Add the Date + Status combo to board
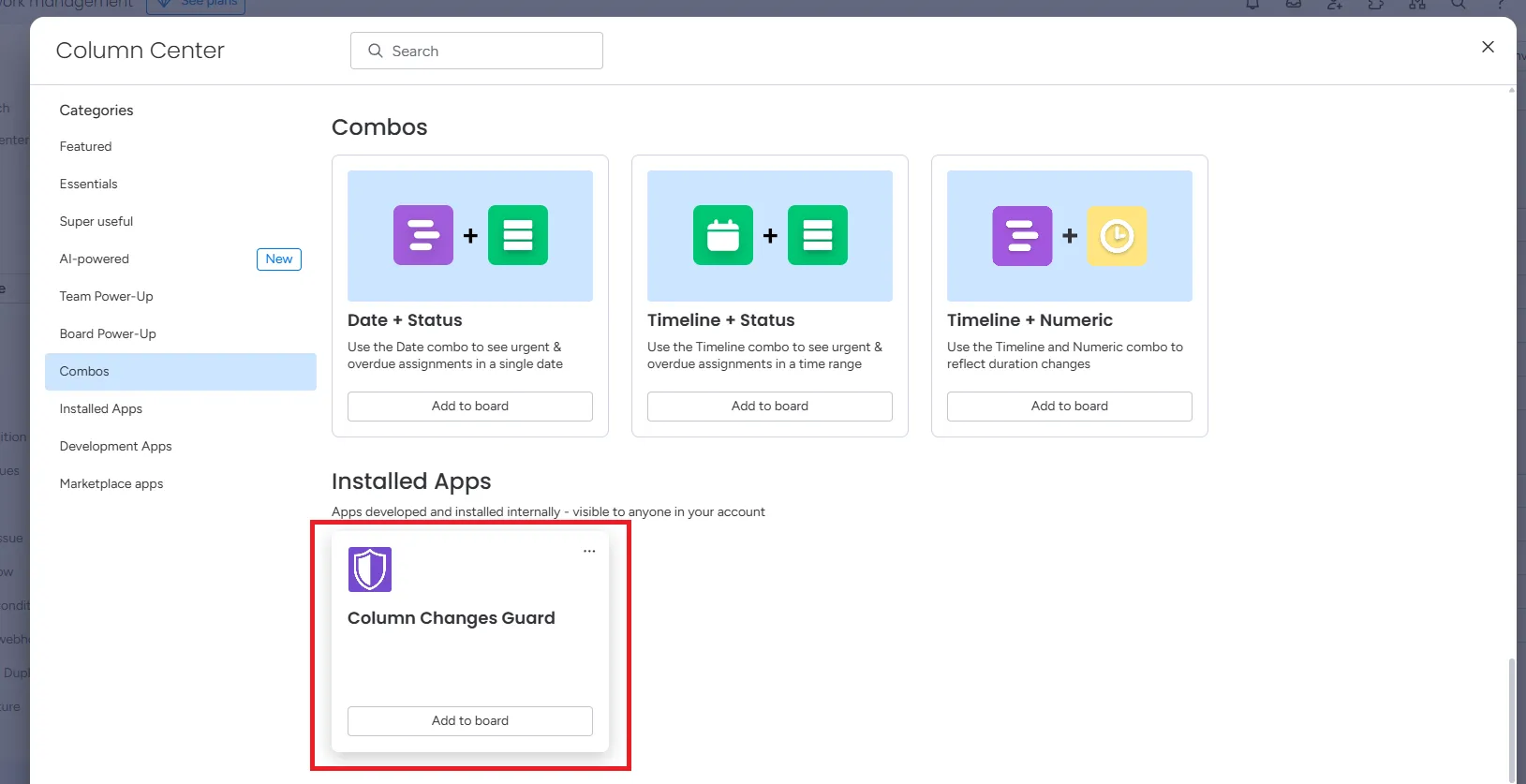1526x784 pixels. pos(470,407)
